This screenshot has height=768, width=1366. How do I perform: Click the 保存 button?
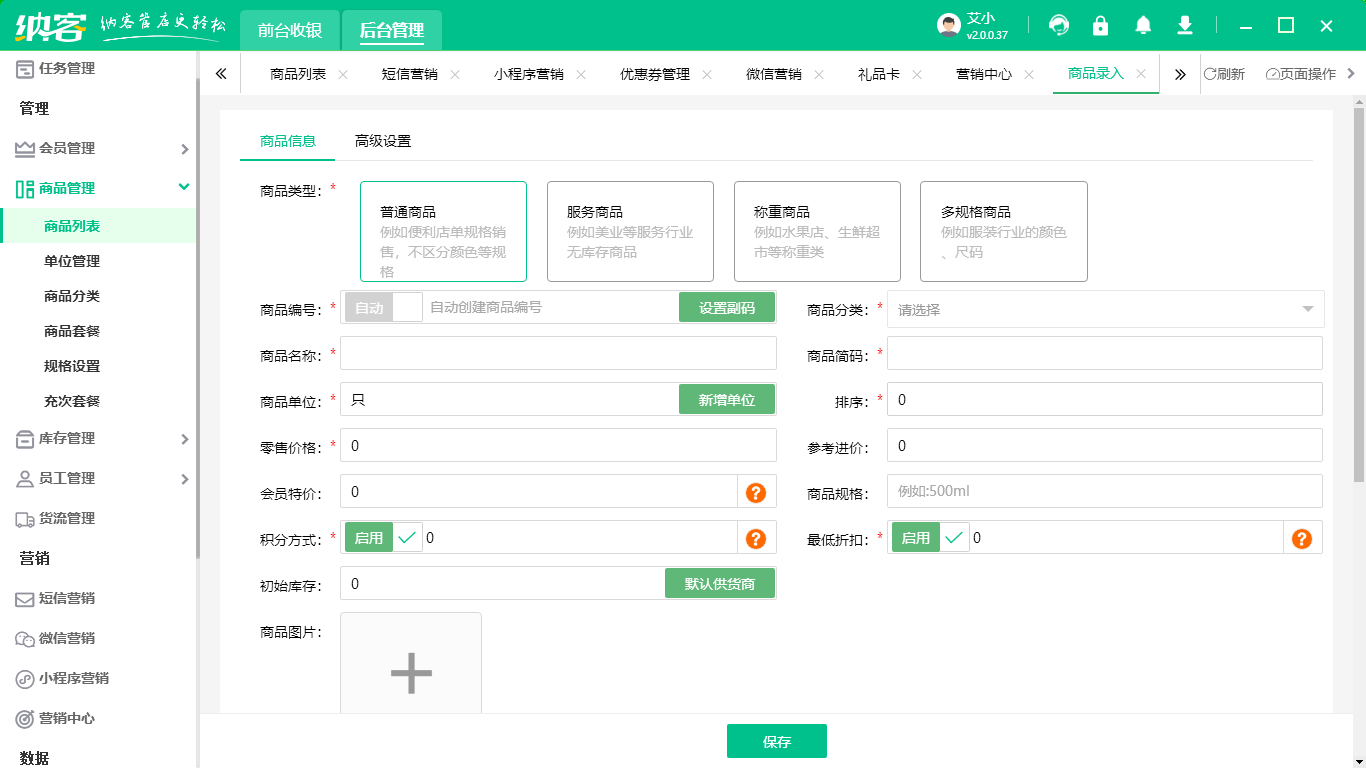[x=776, y=742]
